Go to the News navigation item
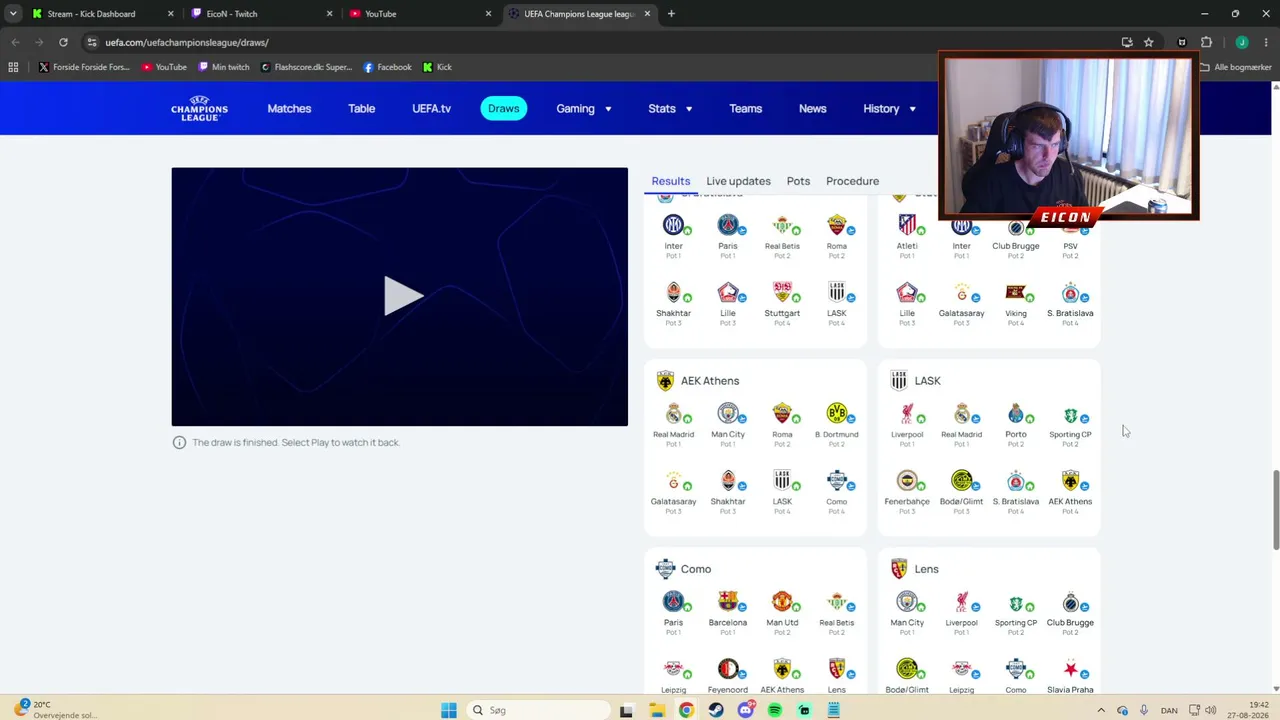This screenshot has height=720, width=1280. tap(812, 108)
